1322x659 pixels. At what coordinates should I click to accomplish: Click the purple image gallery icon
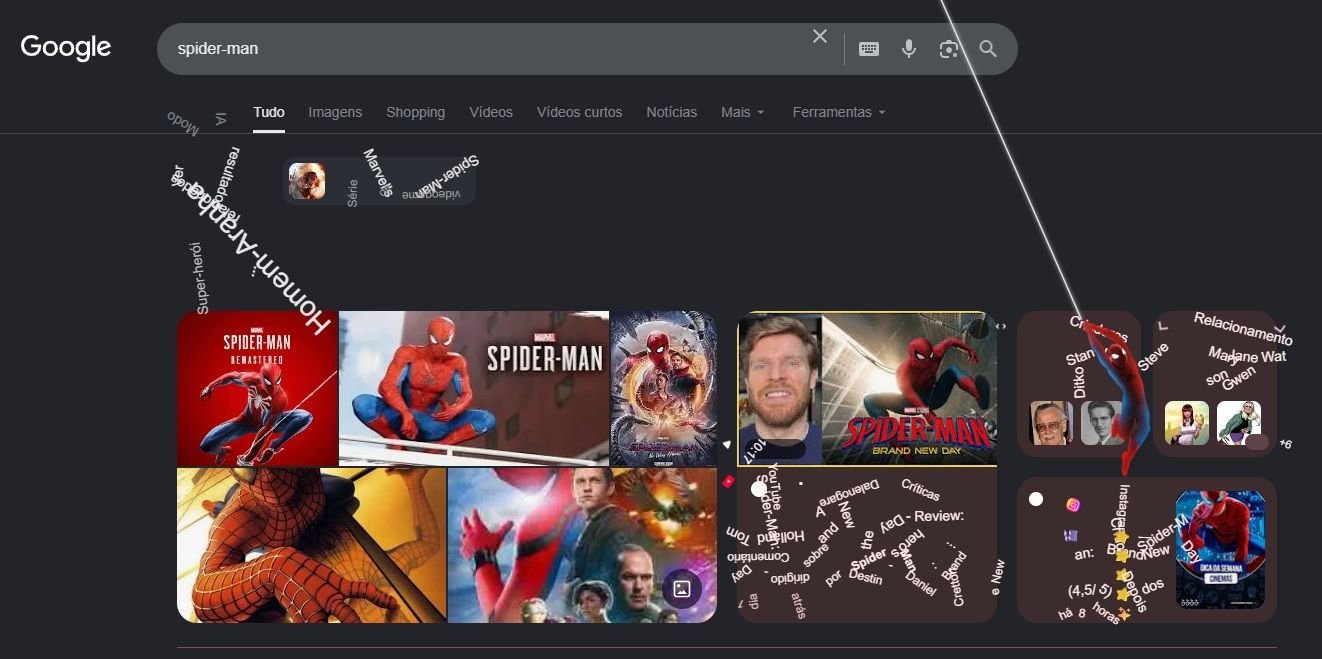coord(682,589)
